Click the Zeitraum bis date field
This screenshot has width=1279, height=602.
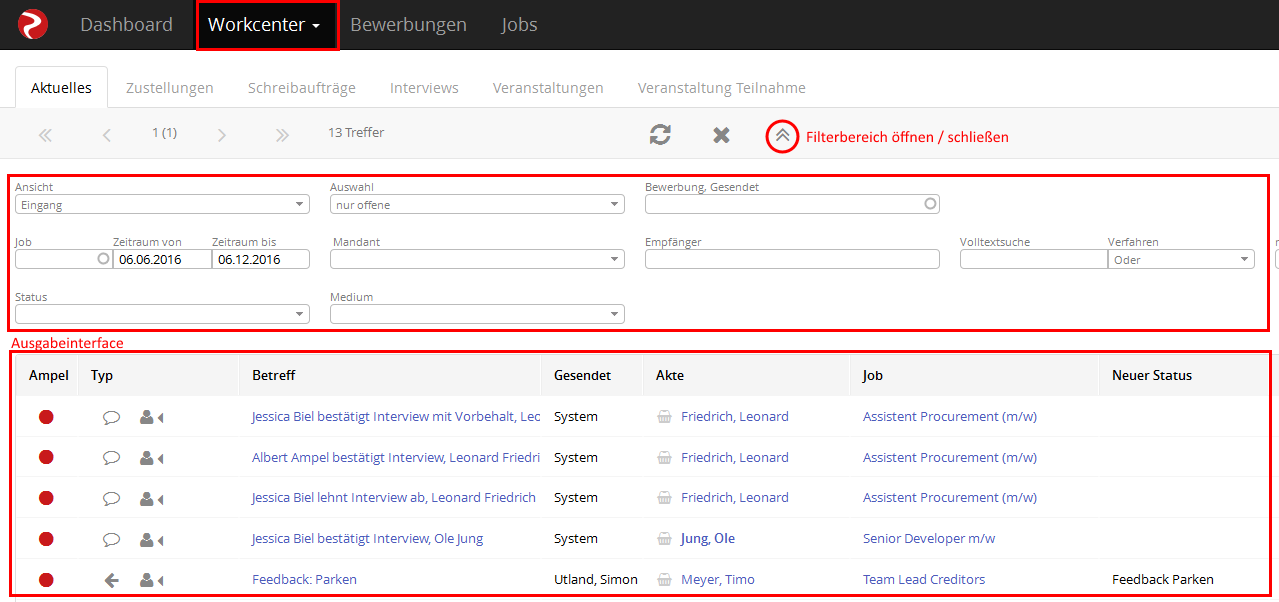point(261,259)
